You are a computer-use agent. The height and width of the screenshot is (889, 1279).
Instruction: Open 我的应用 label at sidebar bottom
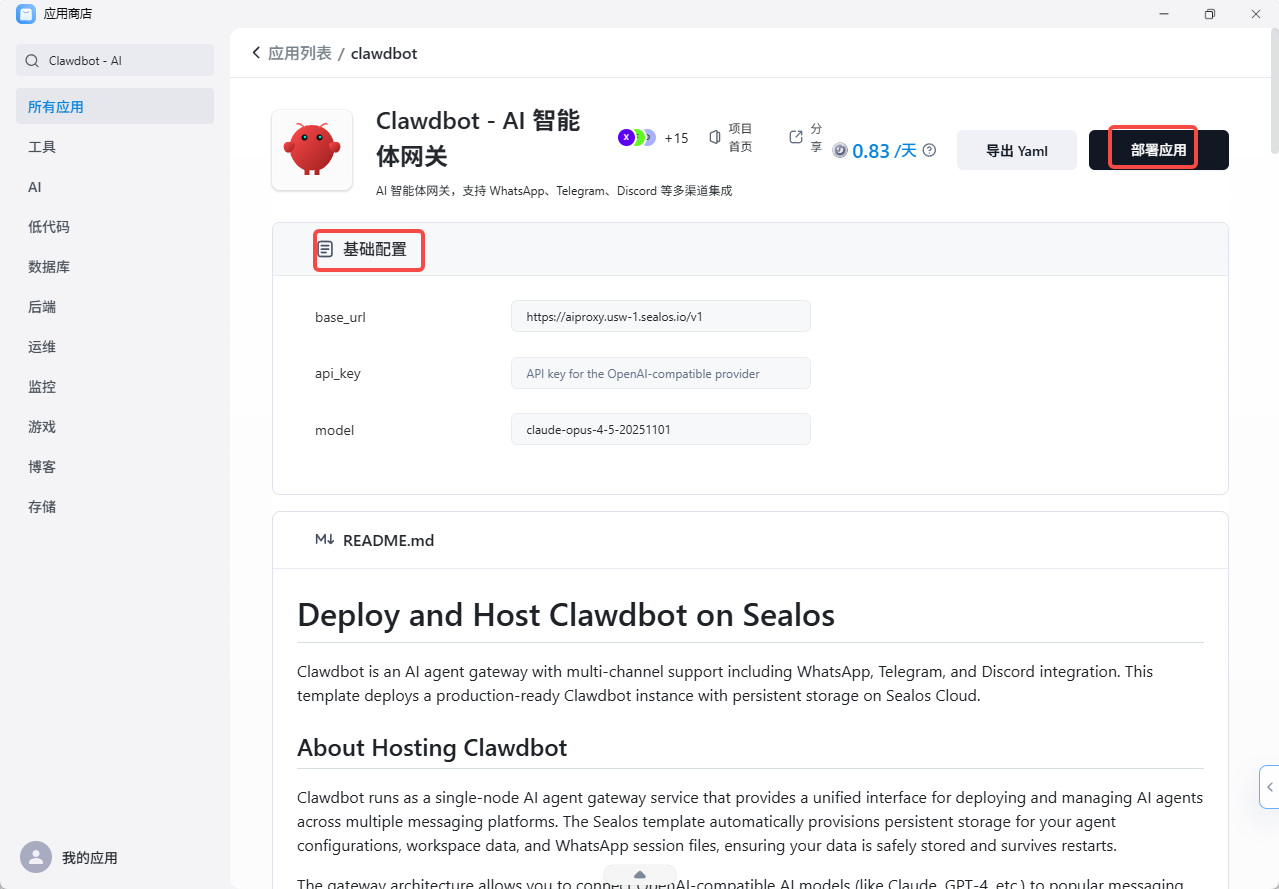coord(90,858)
